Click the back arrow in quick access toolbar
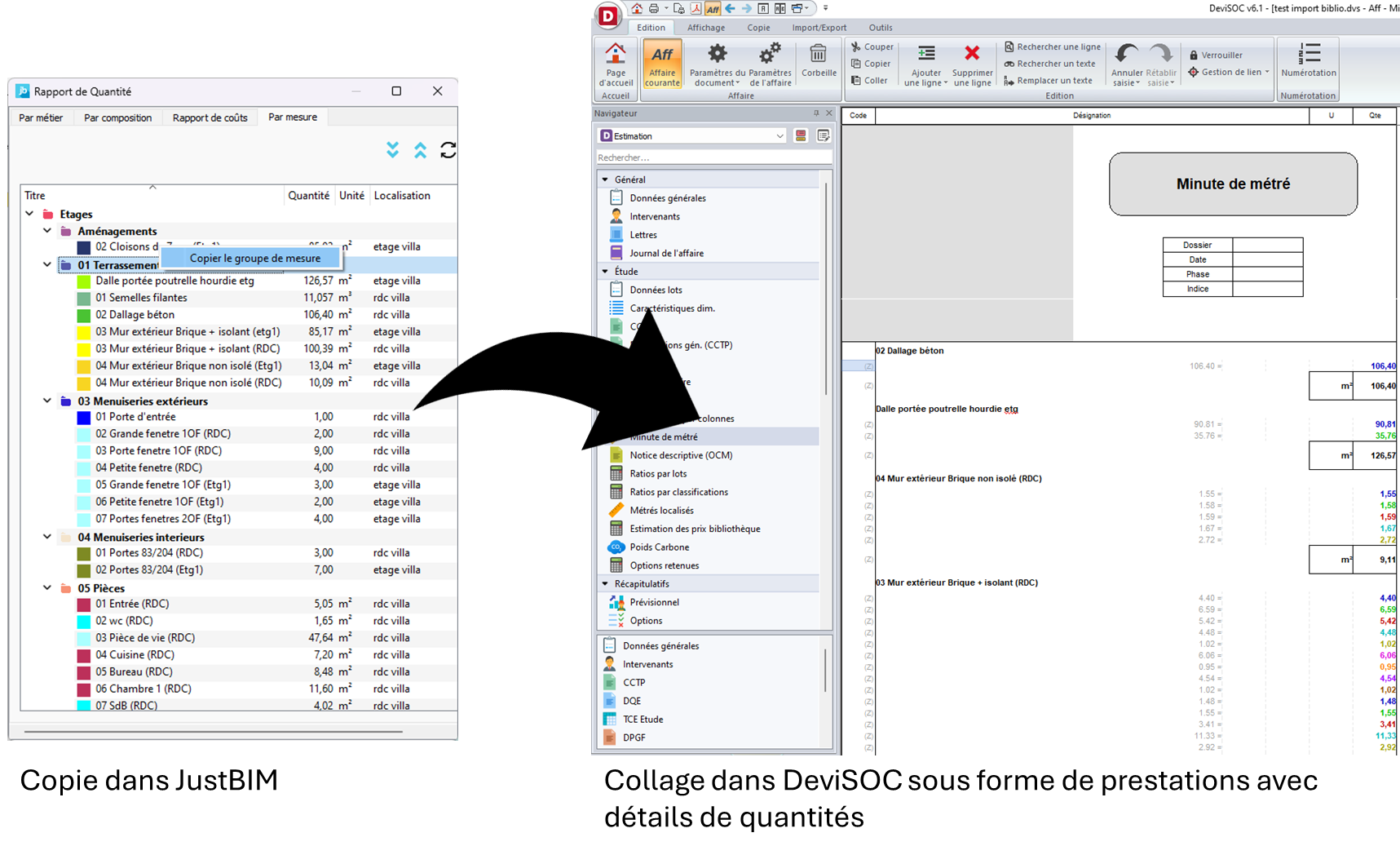Image resolution: width=1400 pixels, height=855 pixels. (x=731, y=9)
